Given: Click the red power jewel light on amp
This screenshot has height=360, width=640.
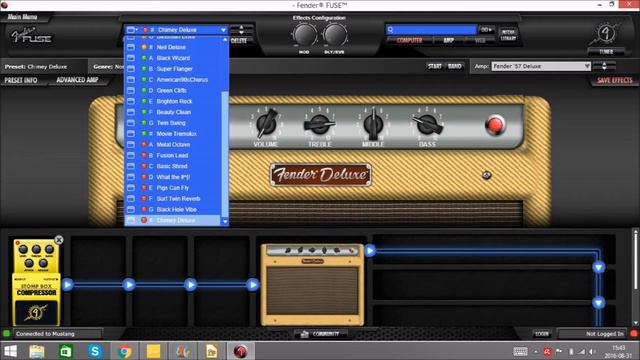Looking at the screenshot, I should [495, 125].
